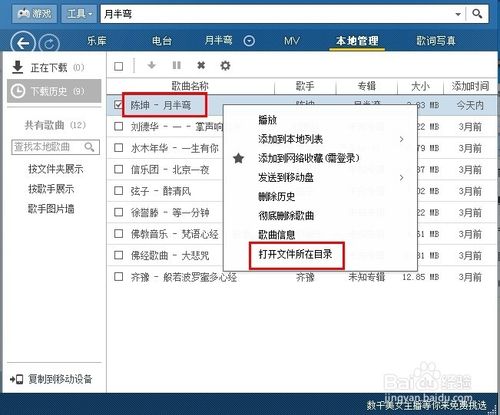Sort by the 歌手 column header
Image resolution: width=500 pixels, height=415 pixels.
click(x=305, y=86)
